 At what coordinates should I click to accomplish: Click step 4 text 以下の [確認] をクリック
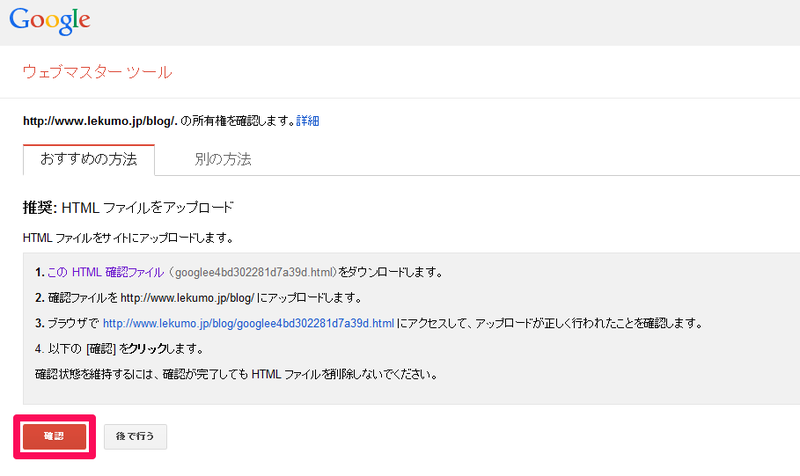pos(108,349)
